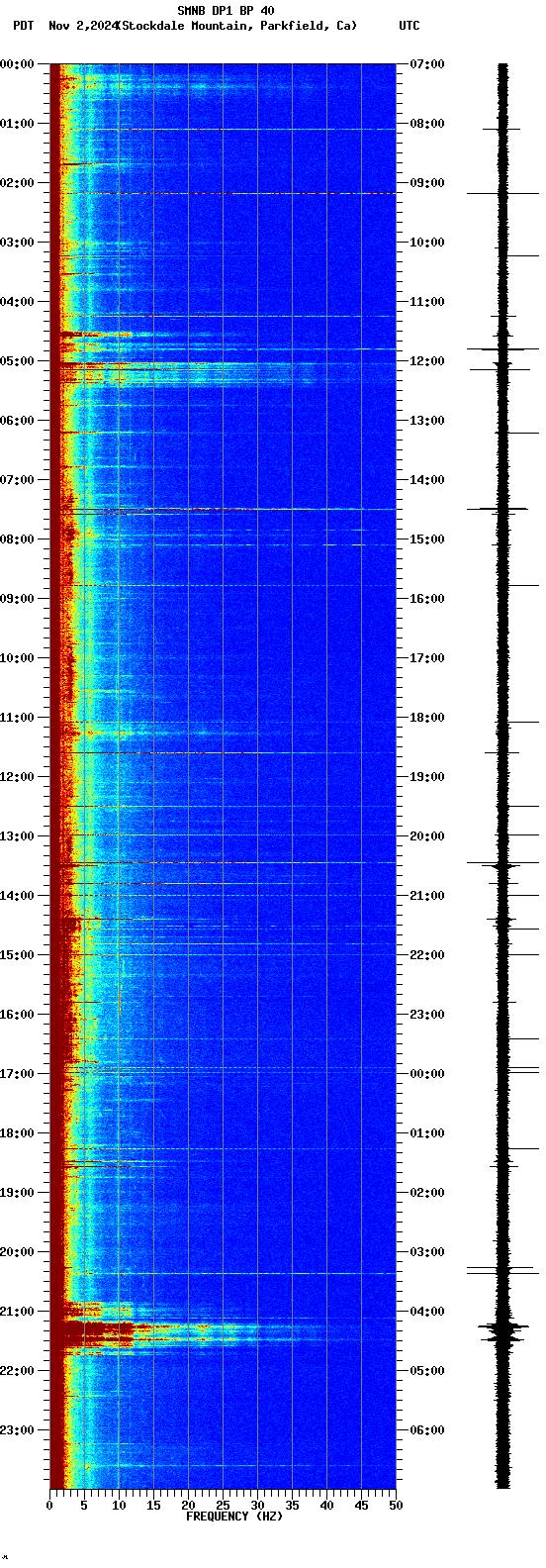
Task: Select the 04:00 PDT axis label
Action: (x=17, y=302)
